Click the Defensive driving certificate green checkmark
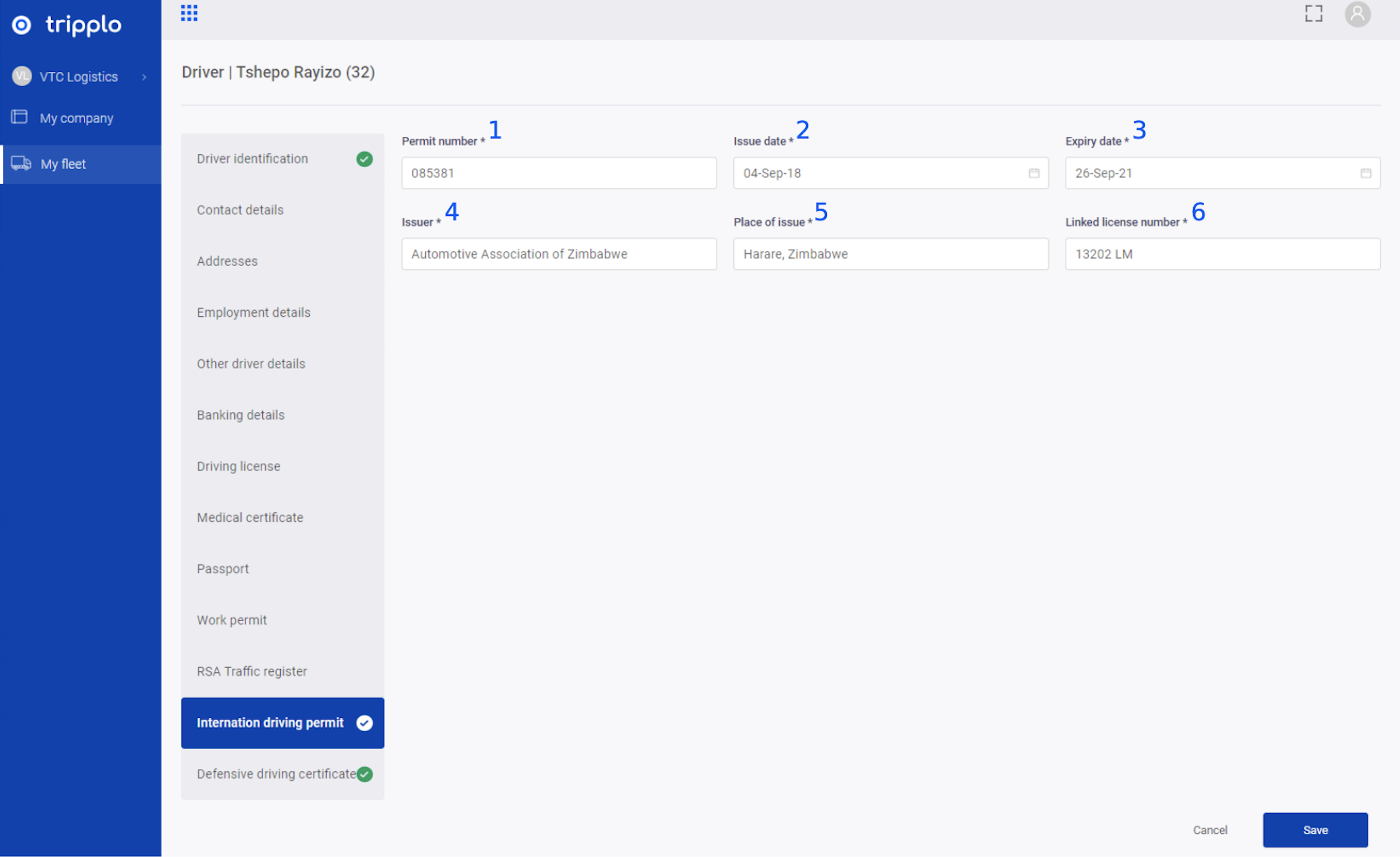The width and height of the screenshot is (1400, 857). (x=364, y=774)
